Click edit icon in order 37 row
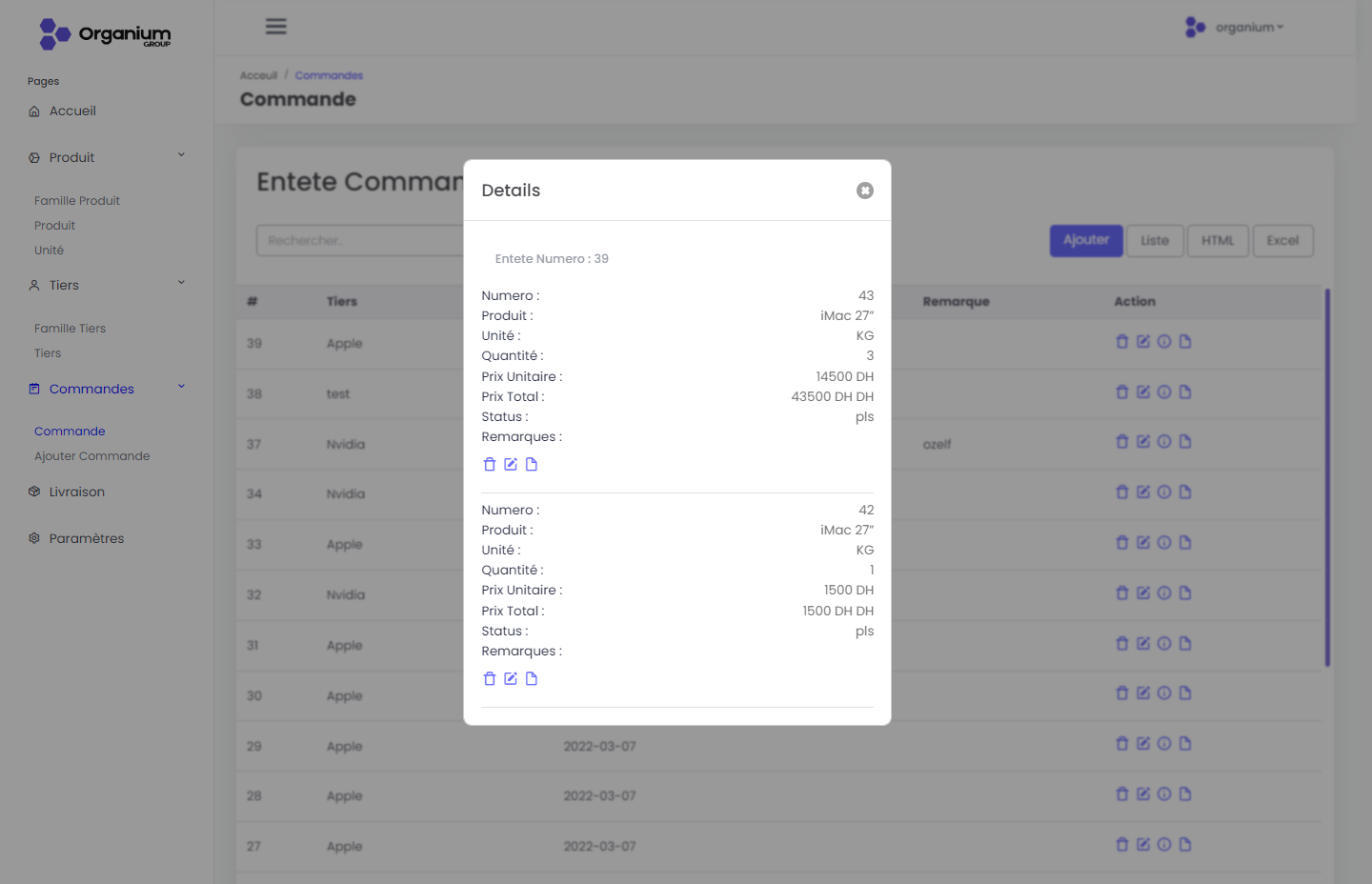The width and height of the screenshot is (1372, 884). coord(1142,442)
